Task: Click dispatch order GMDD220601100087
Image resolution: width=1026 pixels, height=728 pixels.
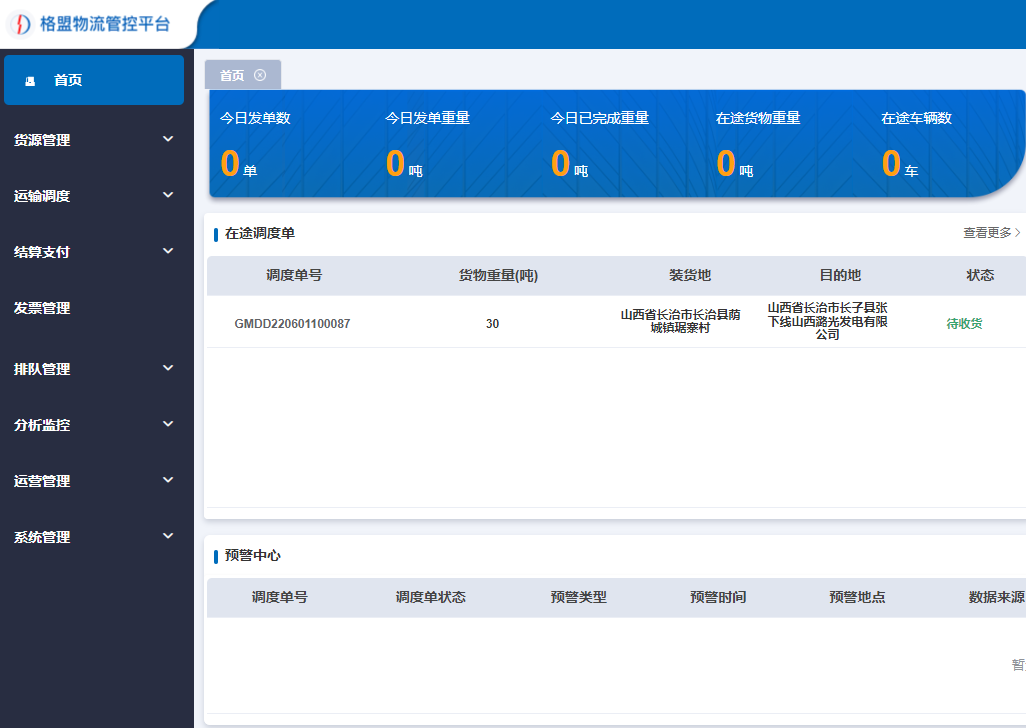Action: click(x=292, y=324)
